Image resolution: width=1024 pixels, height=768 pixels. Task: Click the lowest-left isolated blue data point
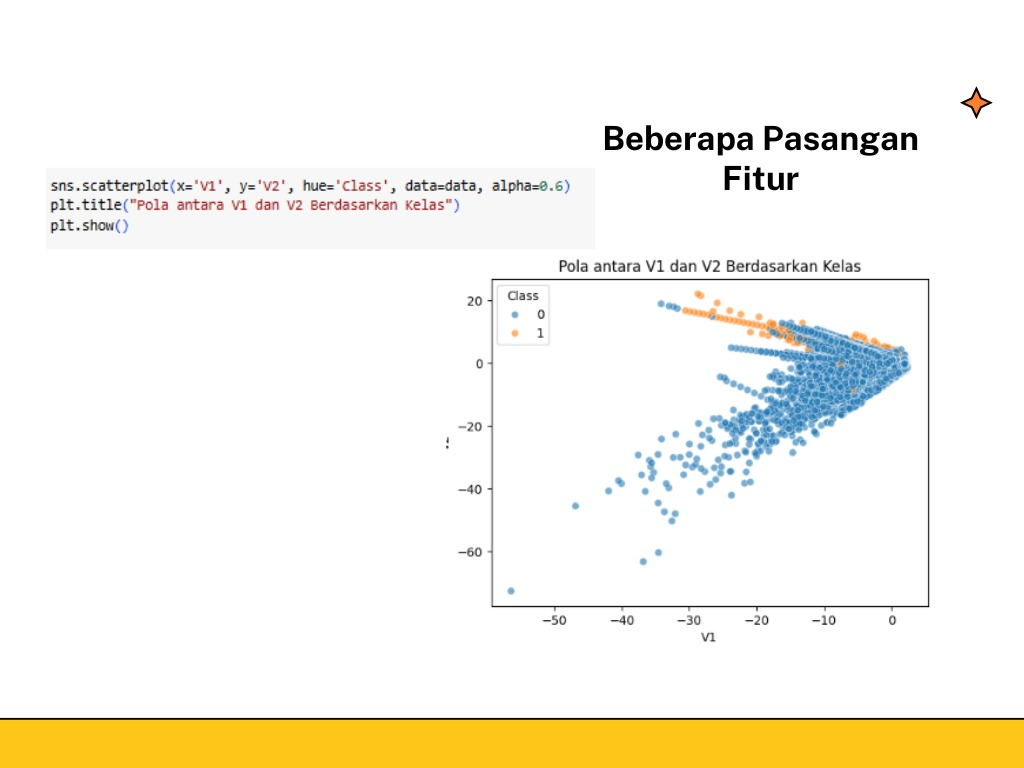coord(511,591)
